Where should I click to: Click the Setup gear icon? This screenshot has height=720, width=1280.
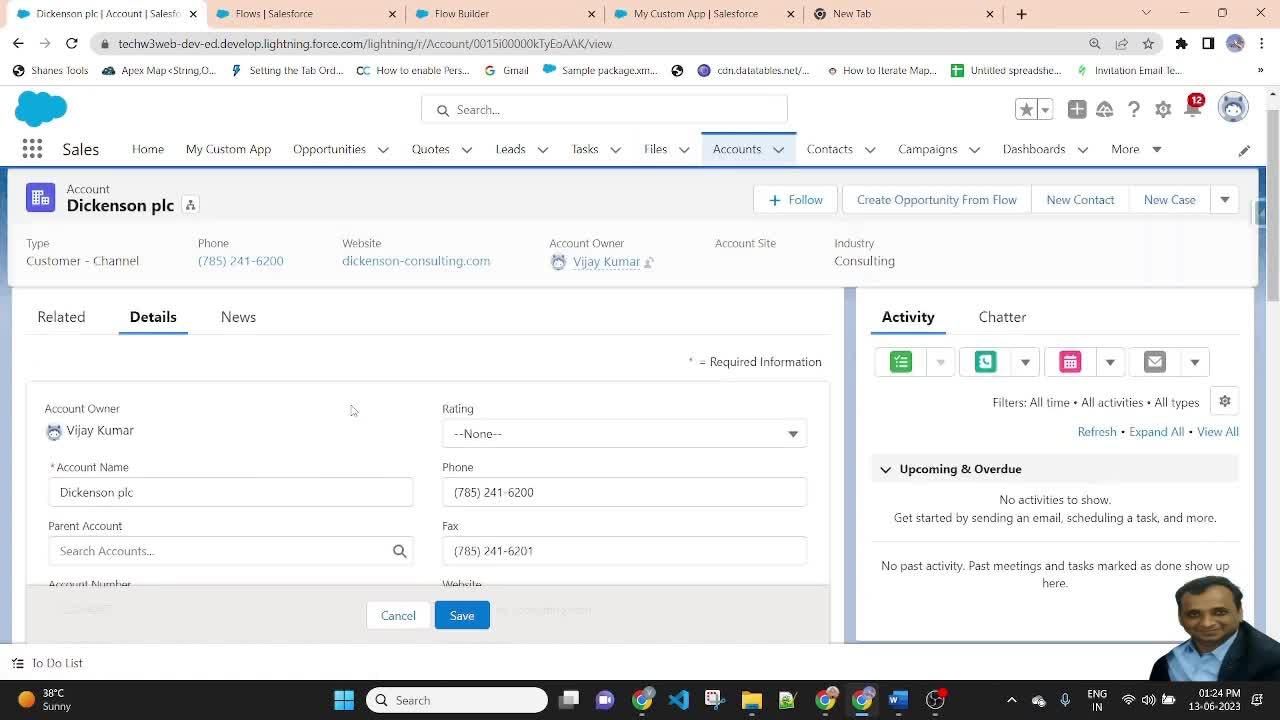pos(1163,110)
